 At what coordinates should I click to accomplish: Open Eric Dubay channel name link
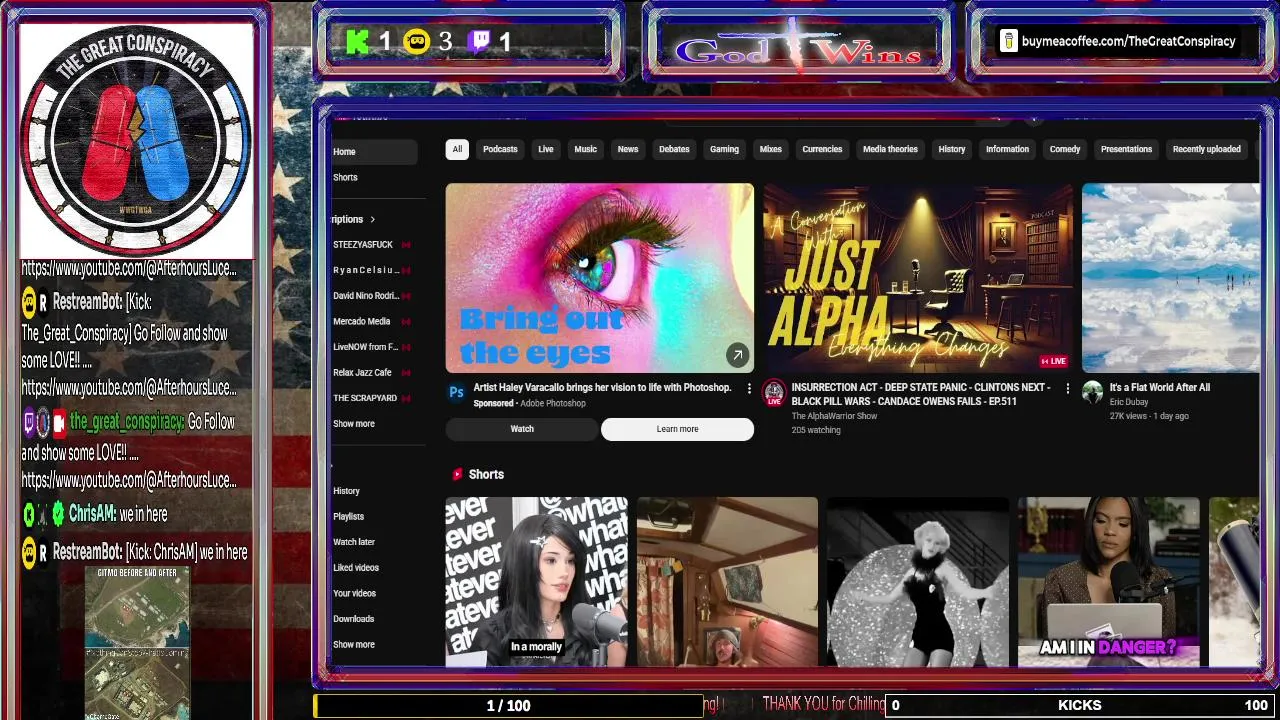click(1129, 402)
